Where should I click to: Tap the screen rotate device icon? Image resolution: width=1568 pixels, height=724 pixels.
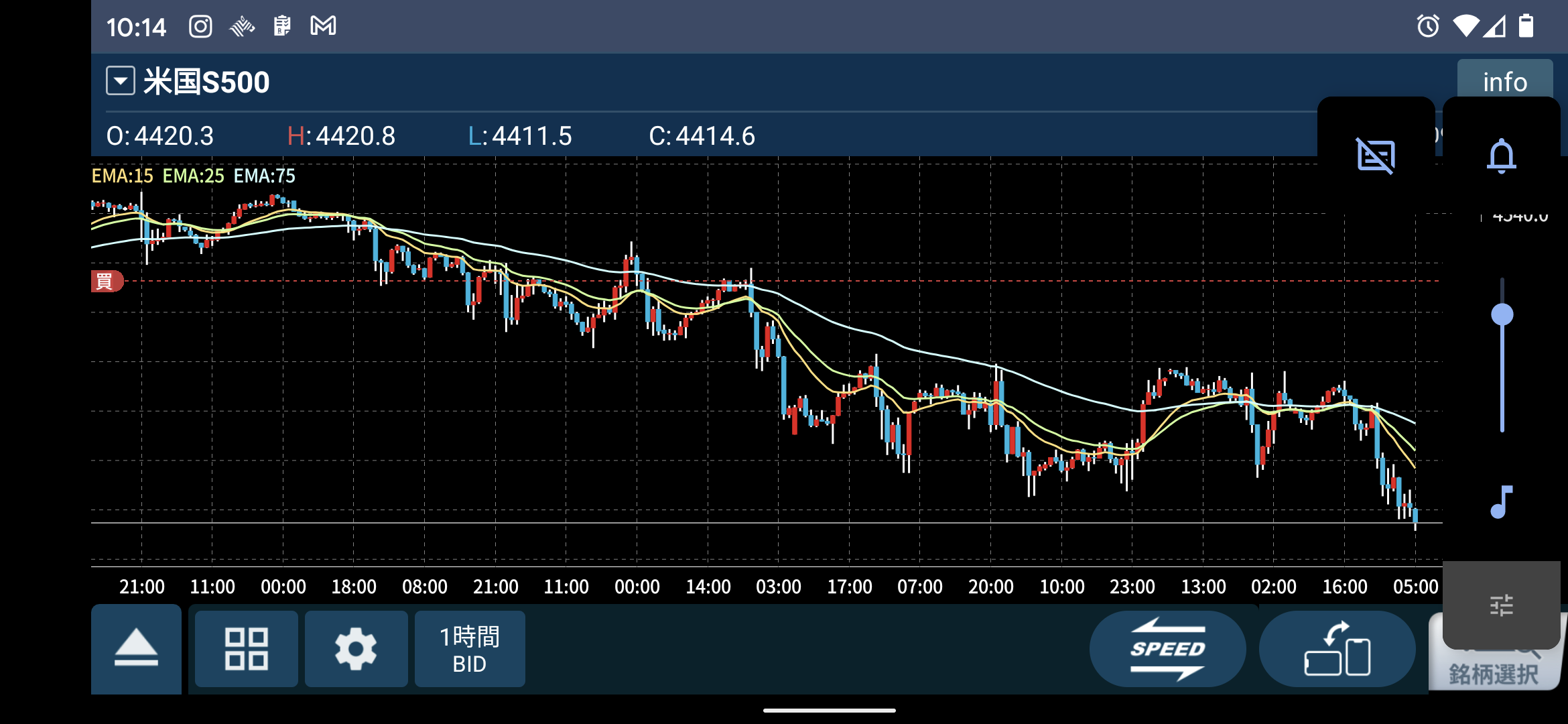(x=1337, y=649)
